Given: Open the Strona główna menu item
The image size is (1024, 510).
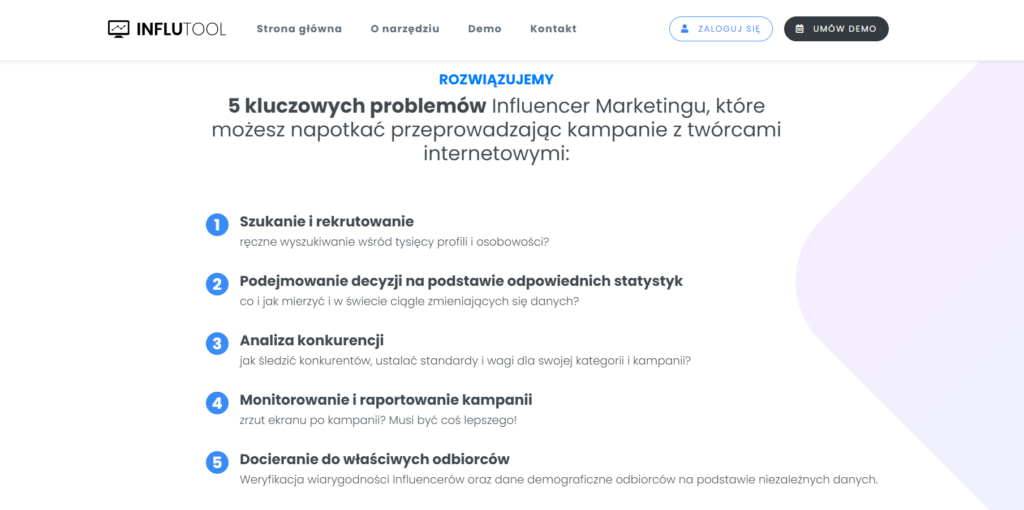Looking at the screenshot, I should point(299,29).
